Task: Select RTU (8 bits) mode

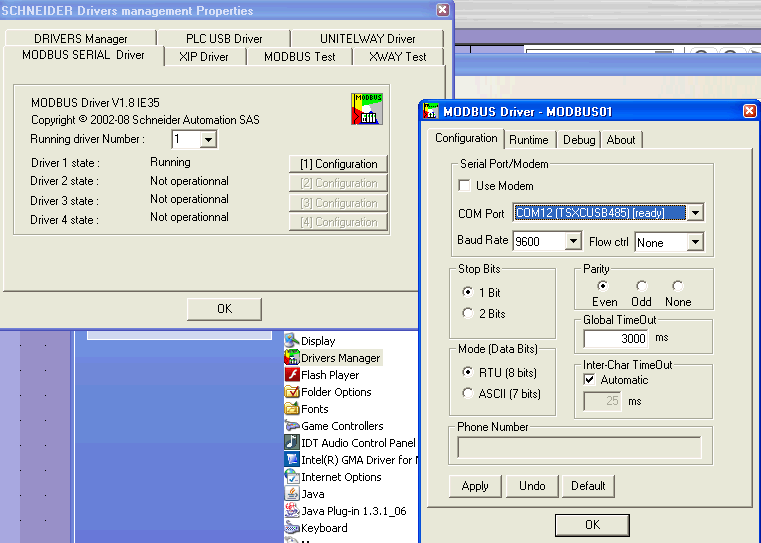Action: pyautogui.click(x=467, y=372)
